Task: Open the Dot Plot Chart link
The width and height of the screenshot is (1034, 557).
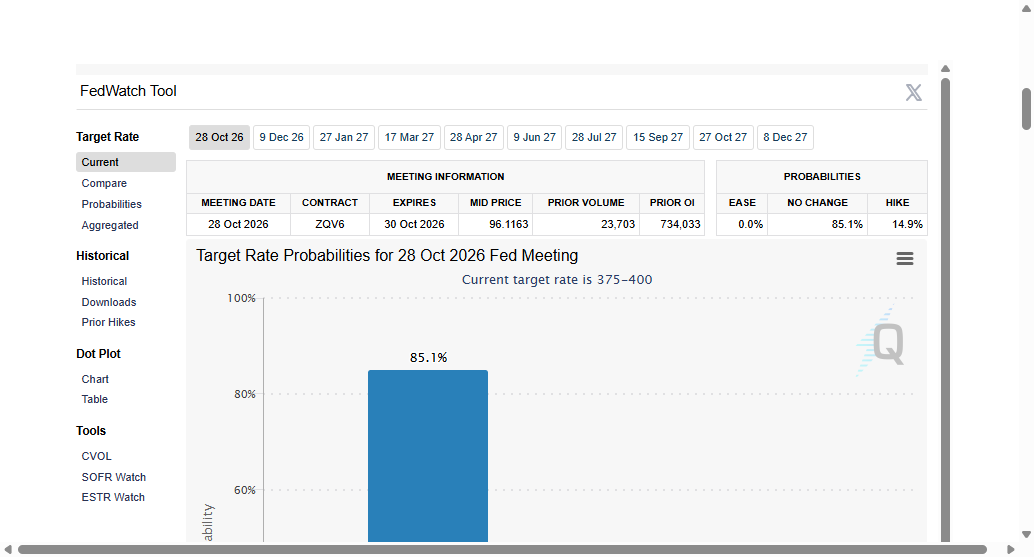Action: point(95,379)
